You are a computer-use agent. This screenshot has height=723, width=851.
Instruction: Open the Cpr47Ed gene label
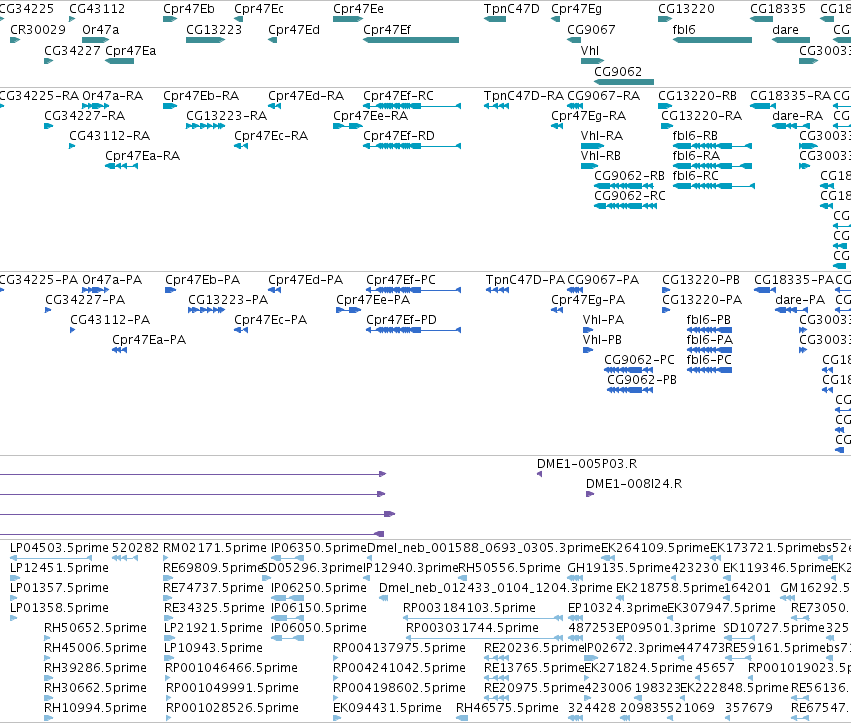[x=294, y=29]
